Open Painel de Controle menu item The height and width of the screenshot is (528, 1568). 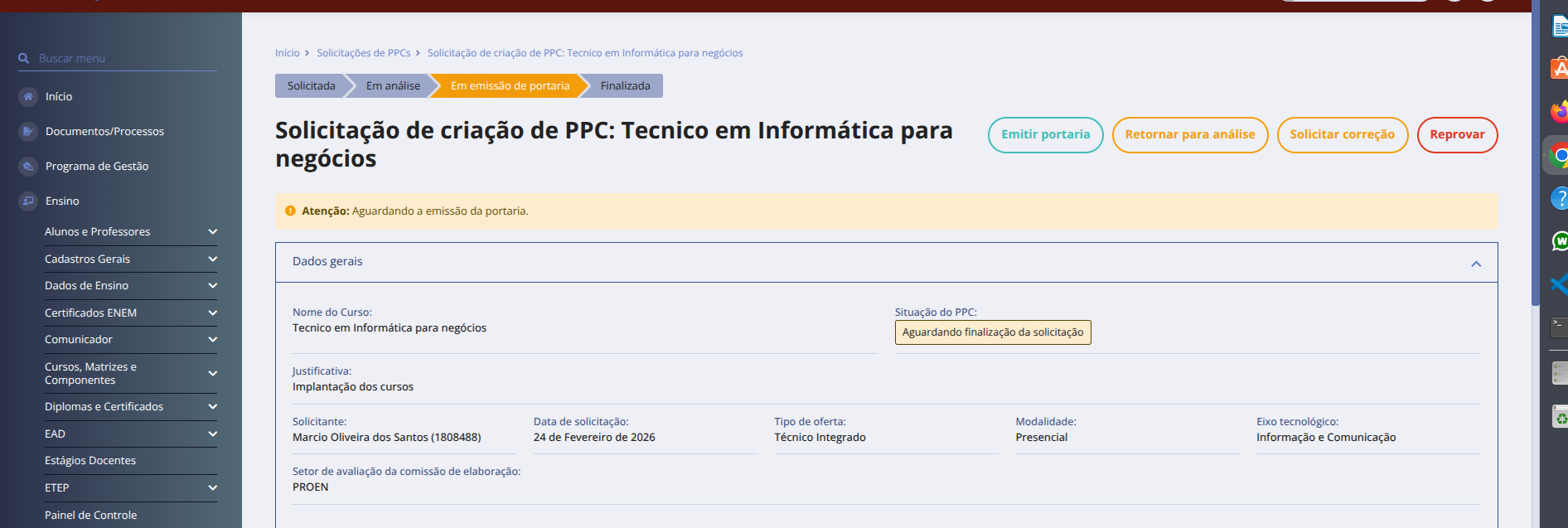[x=91, y=516]
